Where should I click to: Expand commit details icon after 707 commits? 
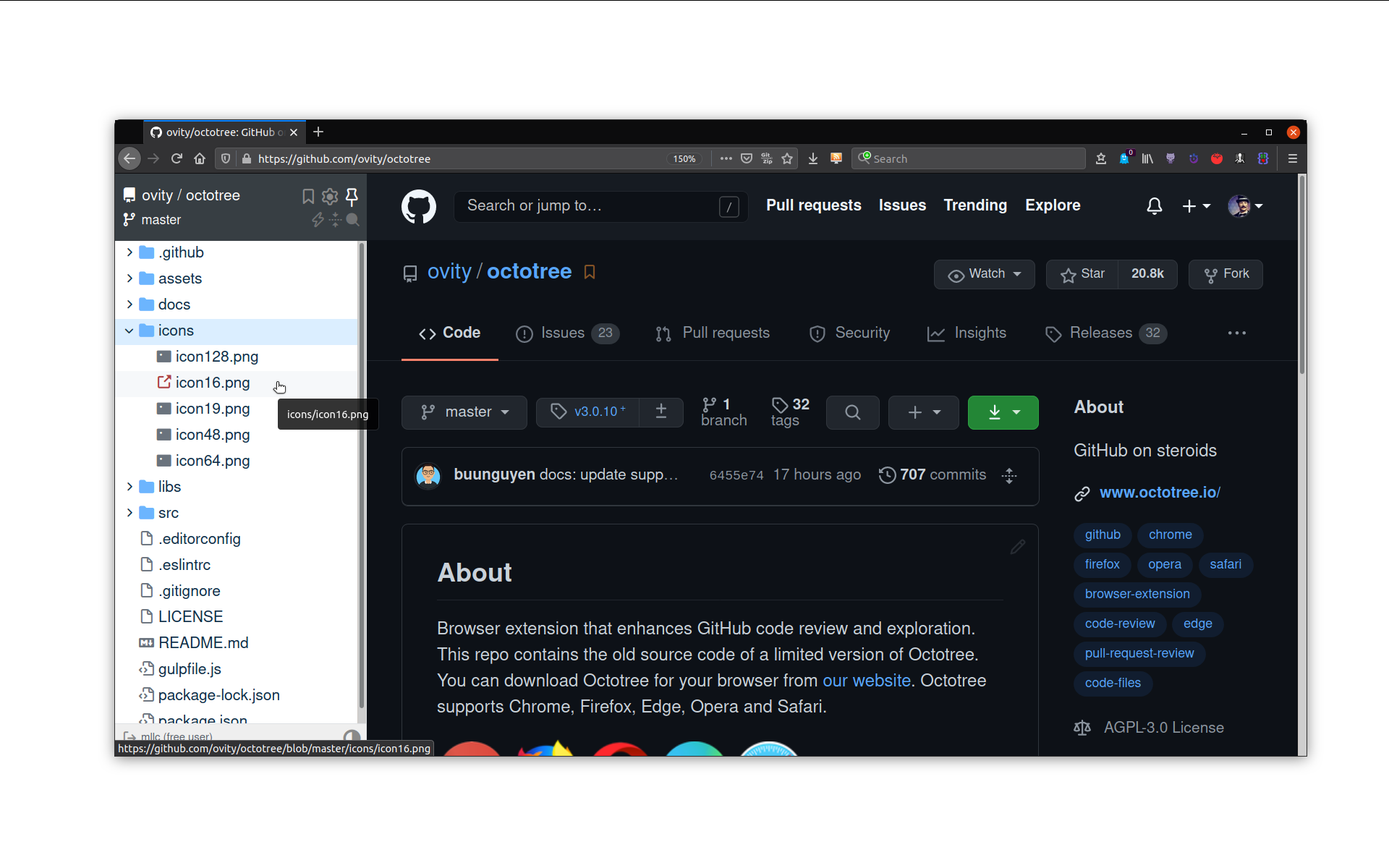tap(1009, 475)
